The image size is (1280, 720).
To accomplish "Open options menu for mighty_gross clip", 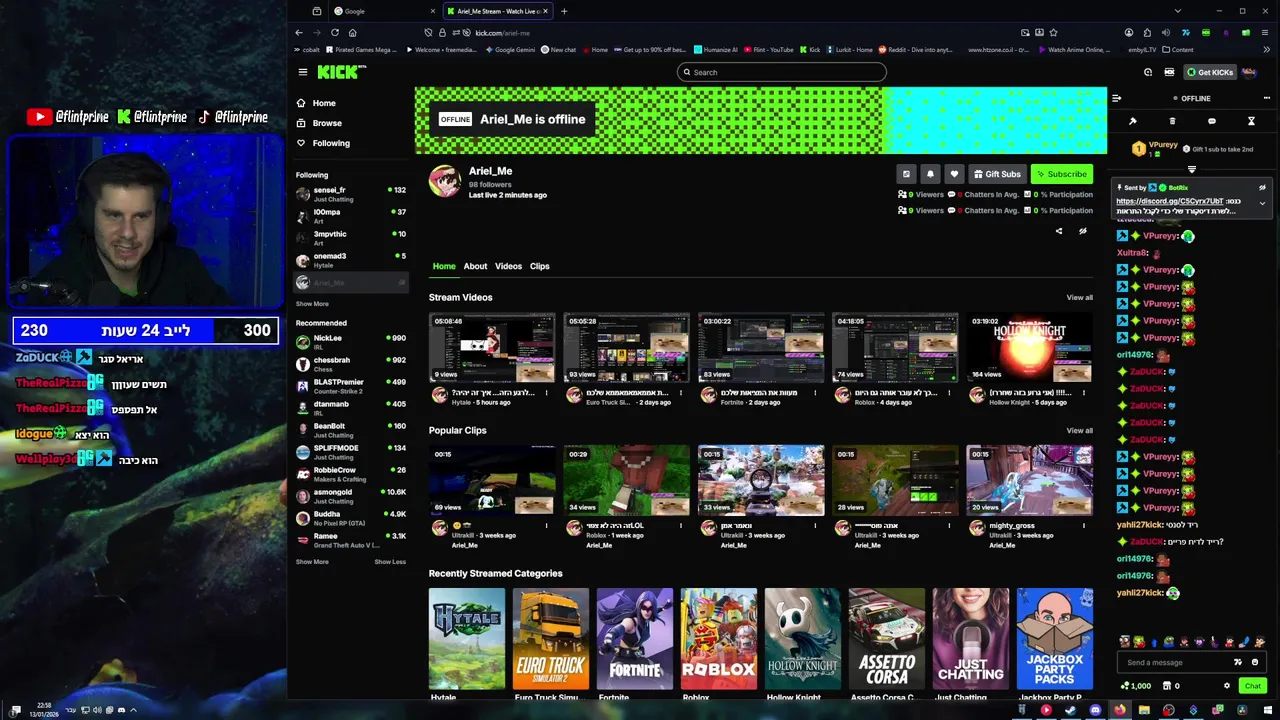I will [x=1084, y=526].
